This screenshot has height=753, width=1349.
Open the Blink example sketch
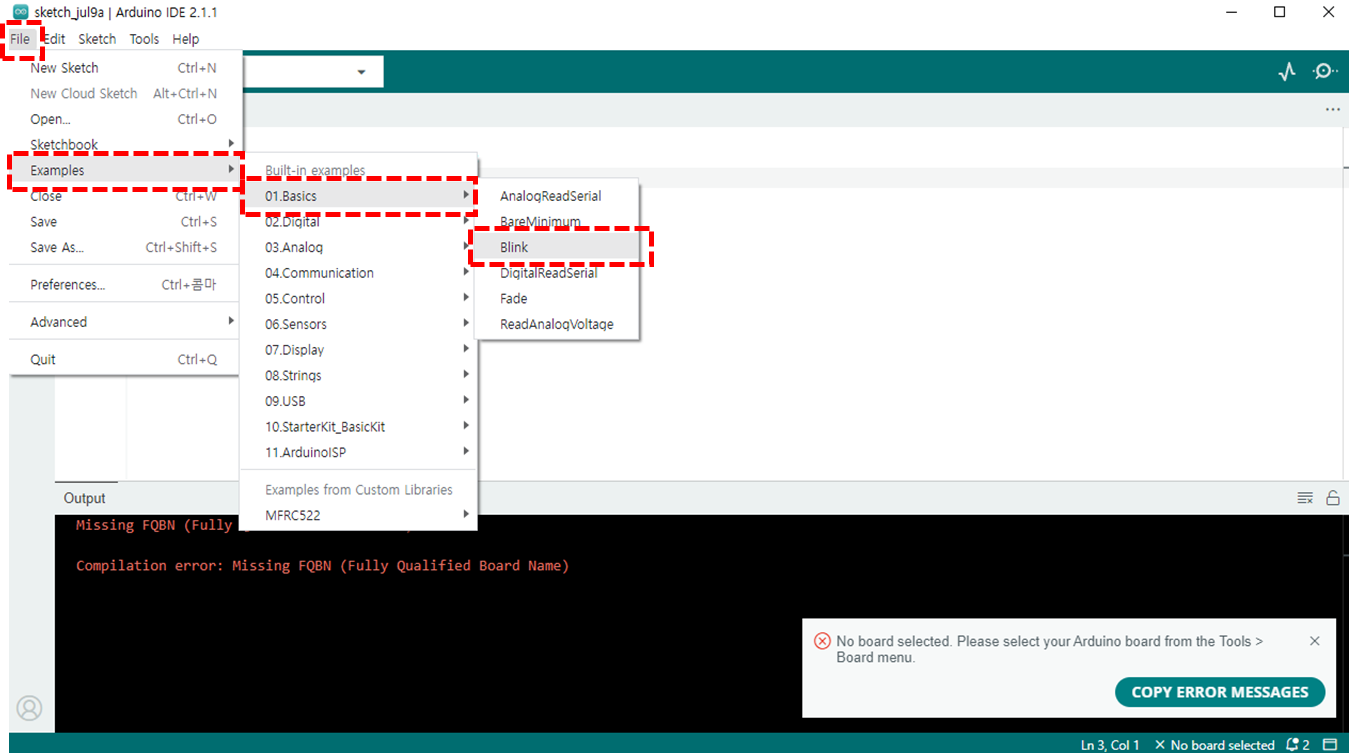(x=558, y=247)
